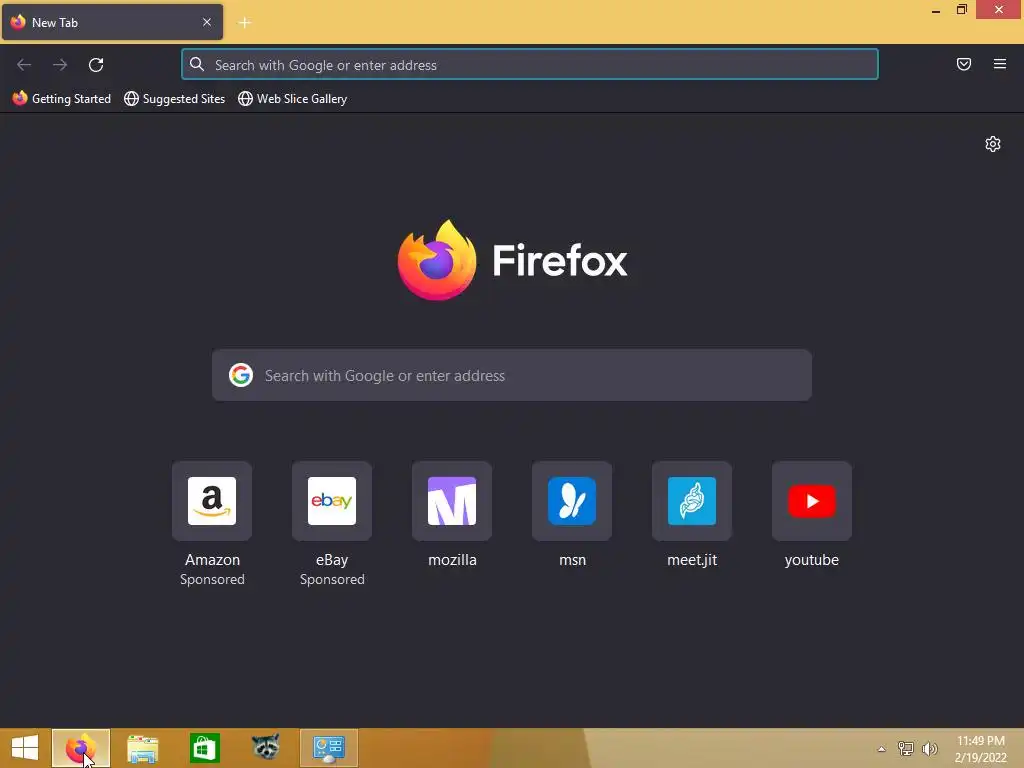Open Windows Store from taskbar
The height and width of the screenshot is (768, 1024).
point(204,748)
